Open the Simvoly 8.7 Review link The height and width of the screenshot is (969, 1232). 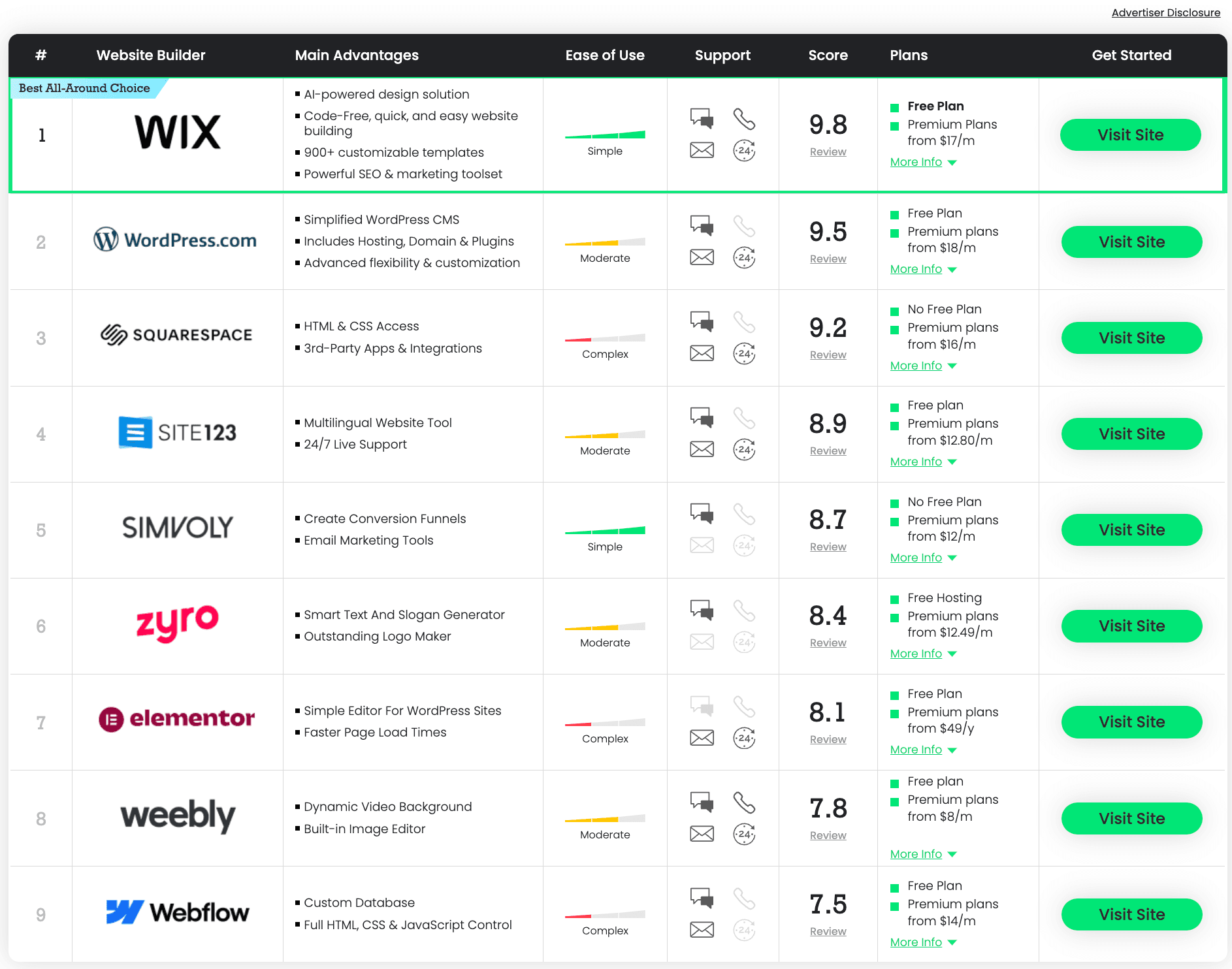[x=828, y=547]
